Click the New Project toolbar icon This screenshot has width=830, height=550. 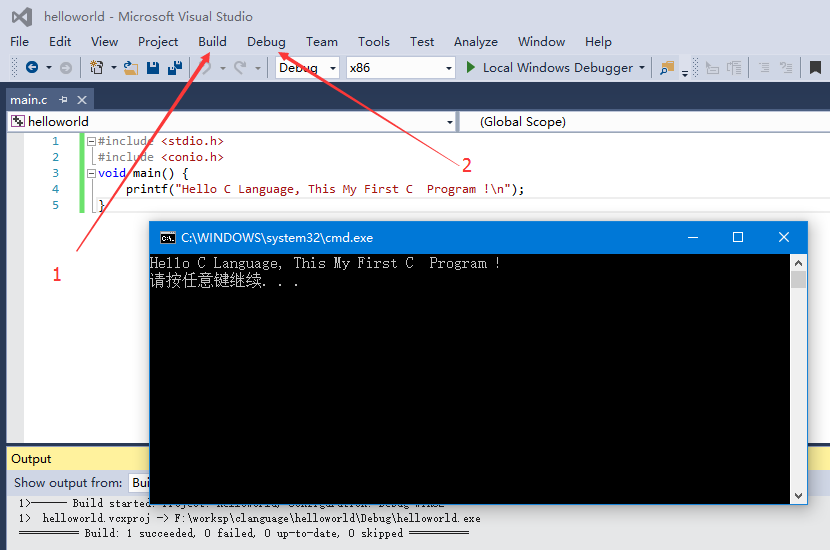96,68
